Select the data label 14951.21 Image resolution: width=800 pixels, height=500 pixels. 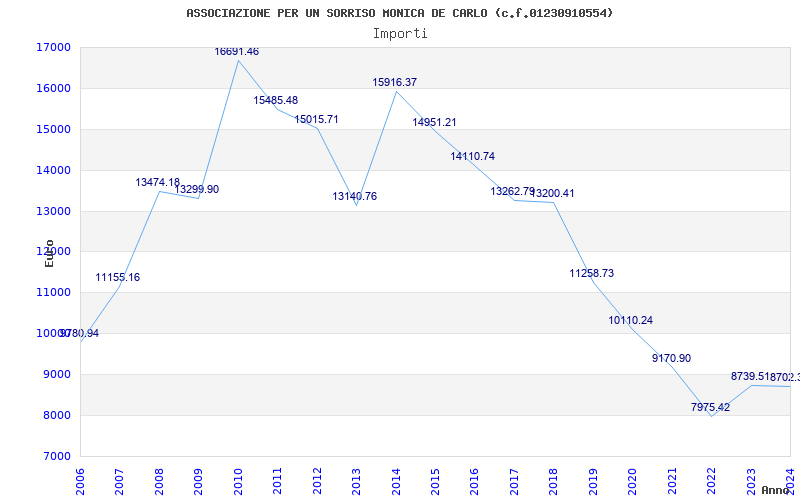(434, 122)
